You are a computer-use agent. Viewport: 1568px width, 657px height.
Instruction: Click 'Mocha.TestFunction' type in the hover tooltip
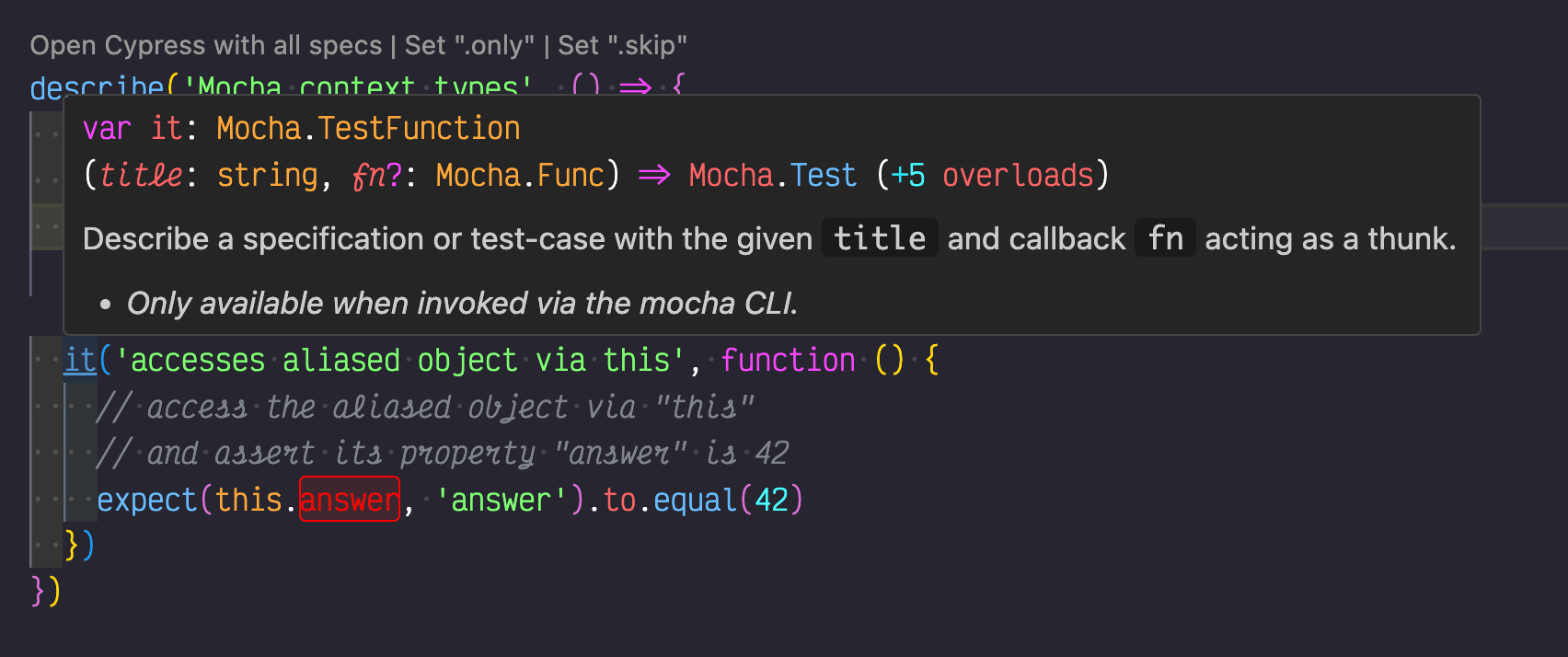(368, 128)
